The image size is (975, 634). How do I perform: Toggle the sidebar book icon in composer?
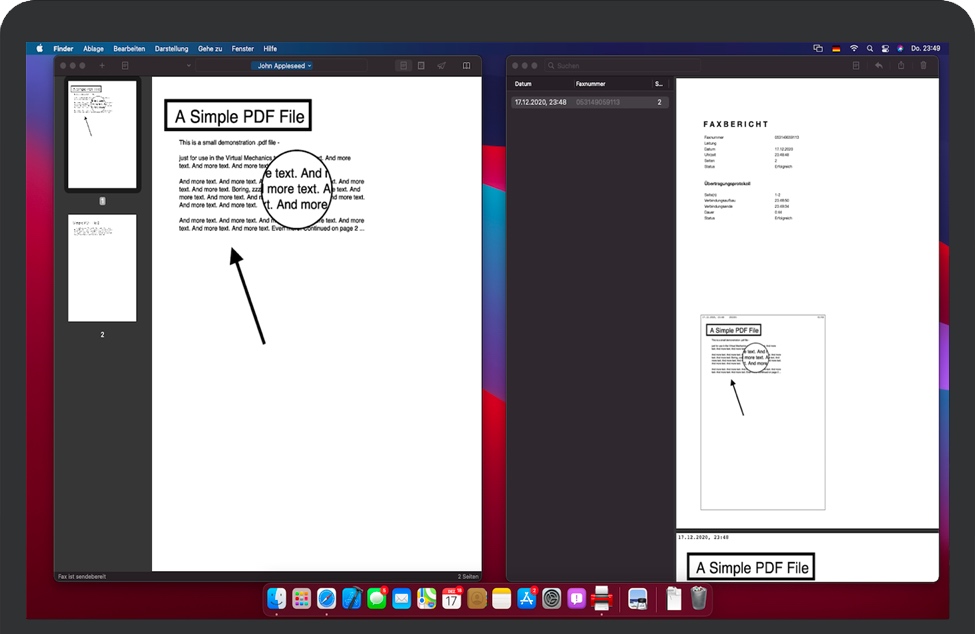[x=466, y=65]
